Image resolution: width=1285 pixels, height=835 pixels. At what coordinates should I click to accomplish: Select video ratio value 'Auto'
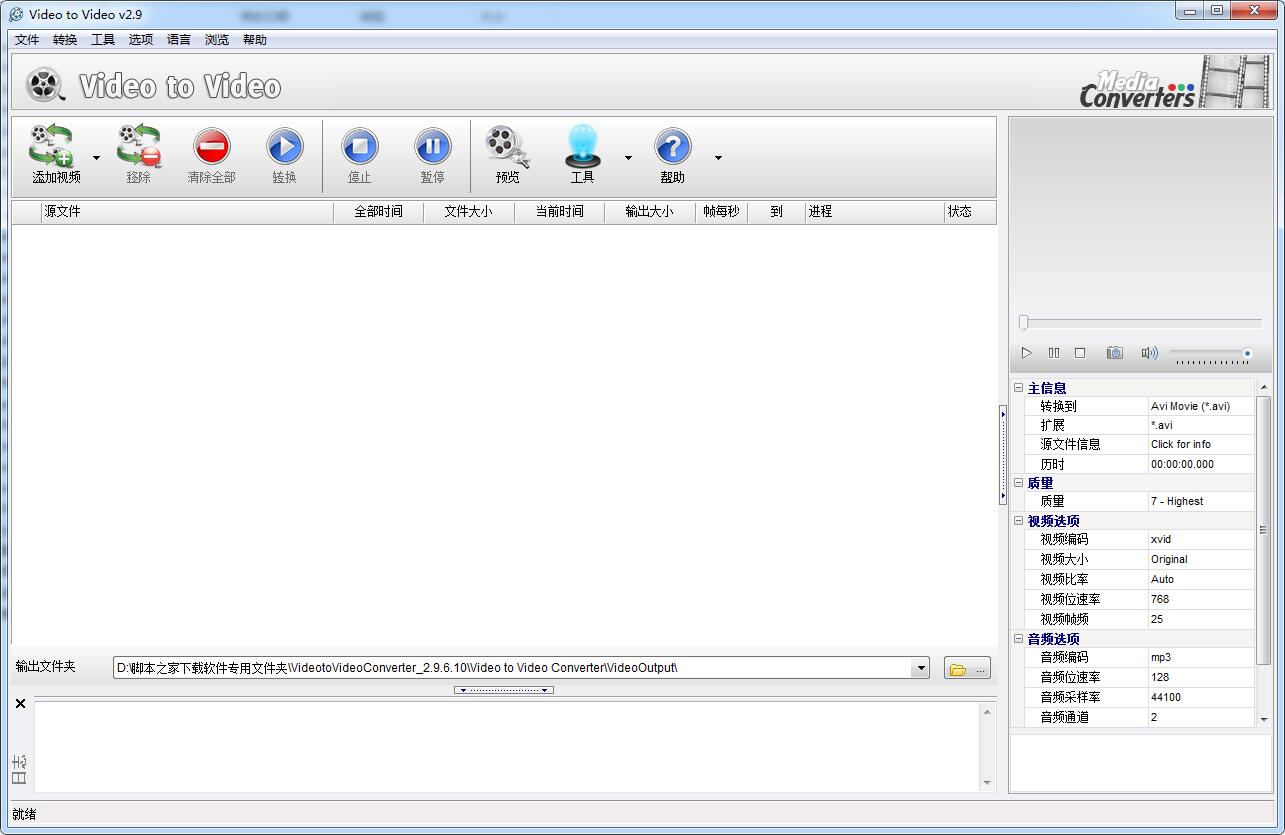pos(1201,580)
